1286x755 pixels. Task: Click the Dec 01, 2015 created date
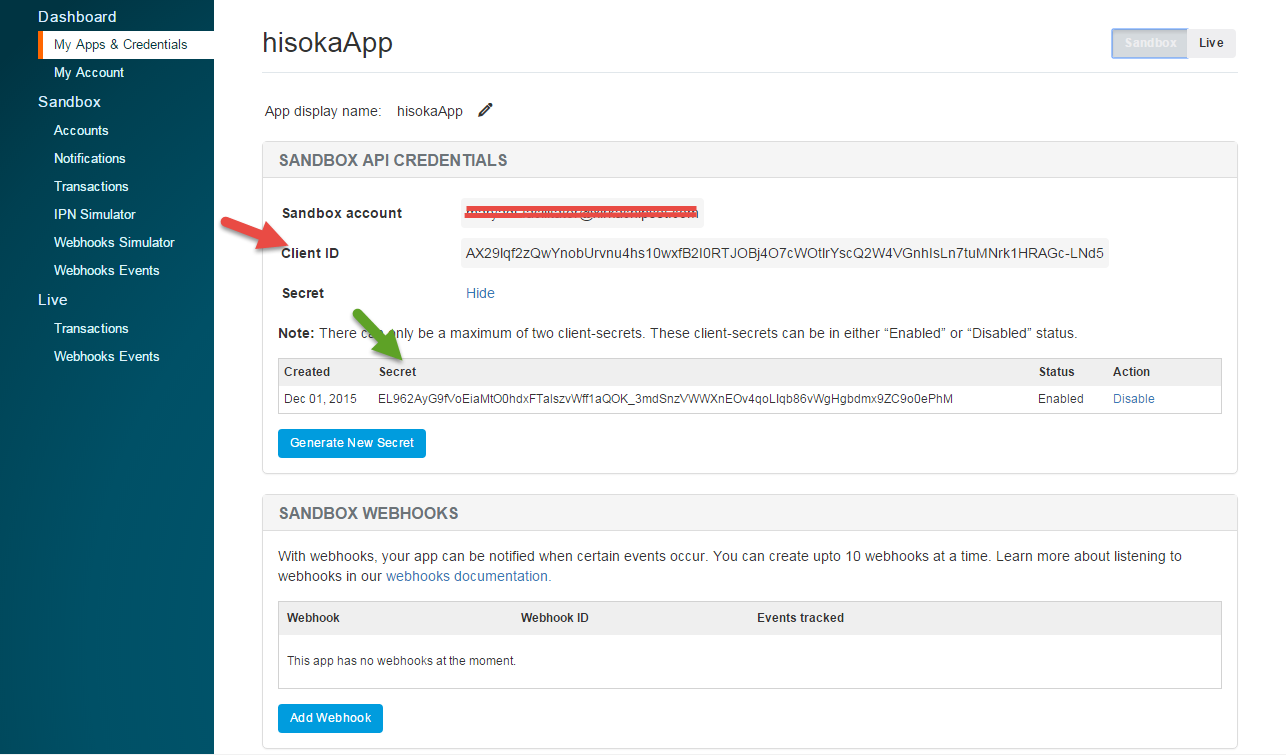tap(320, 399)
